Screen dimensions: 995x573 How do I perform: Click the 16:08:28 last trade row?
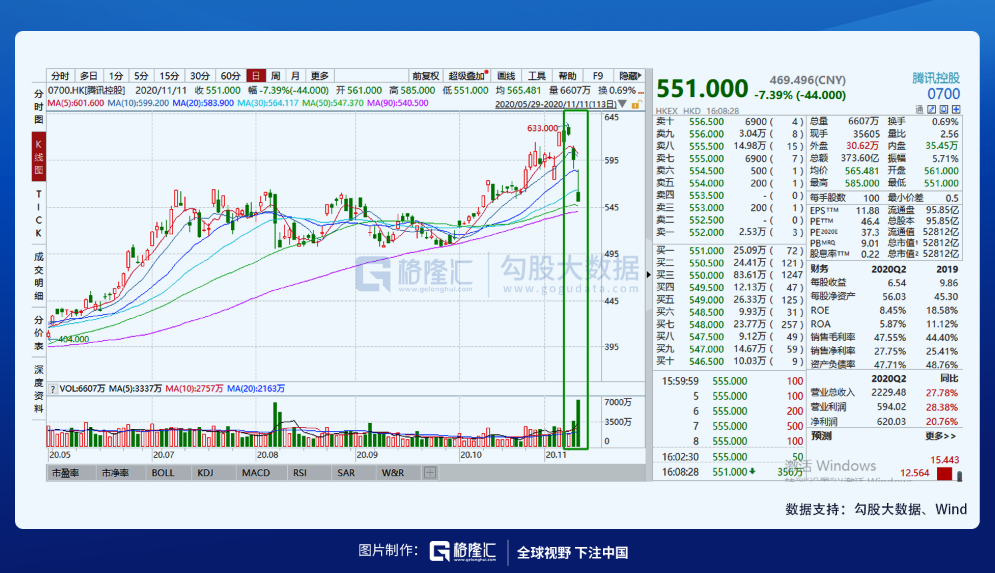732,472
